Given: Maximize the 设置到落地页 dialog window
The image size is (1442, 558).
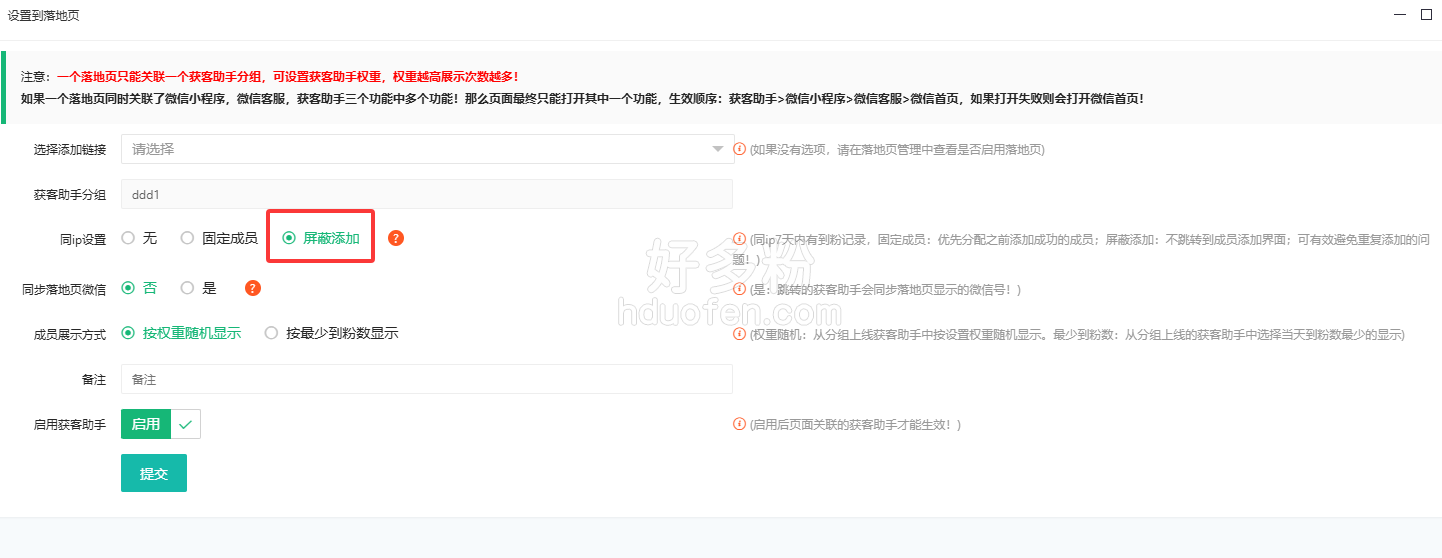Looking at the screenshot, I should (x=1427, y=15).
